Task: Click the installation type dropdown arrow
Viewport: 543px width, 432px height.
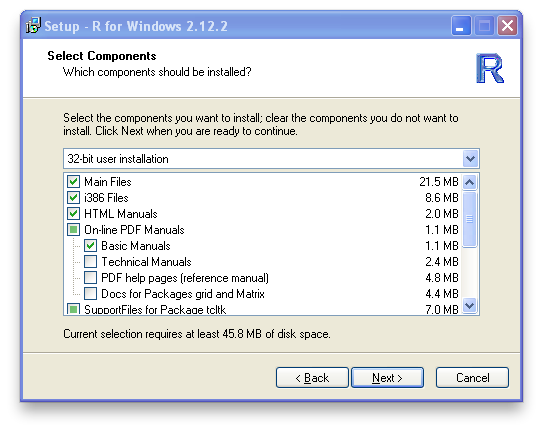Action: tap(470, 159)
